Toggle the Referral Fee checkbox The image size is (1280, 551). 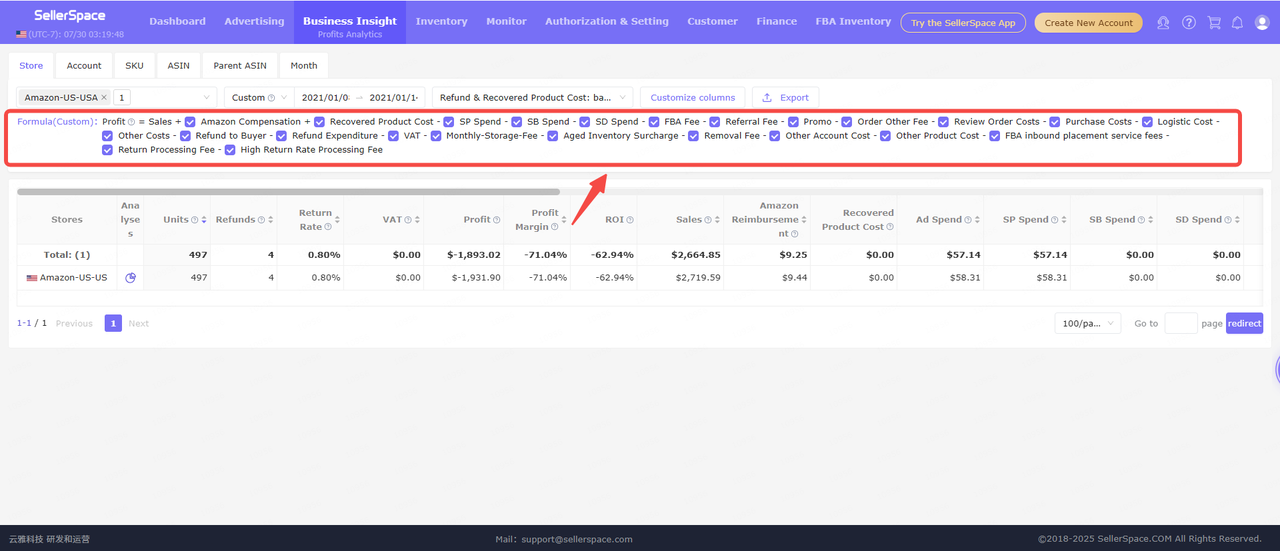[x=715, y=122]
